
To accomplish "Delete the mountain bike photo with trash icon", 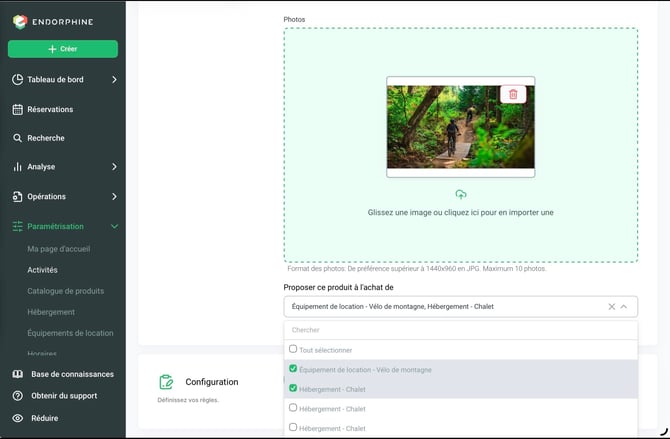I will (513, 94).
